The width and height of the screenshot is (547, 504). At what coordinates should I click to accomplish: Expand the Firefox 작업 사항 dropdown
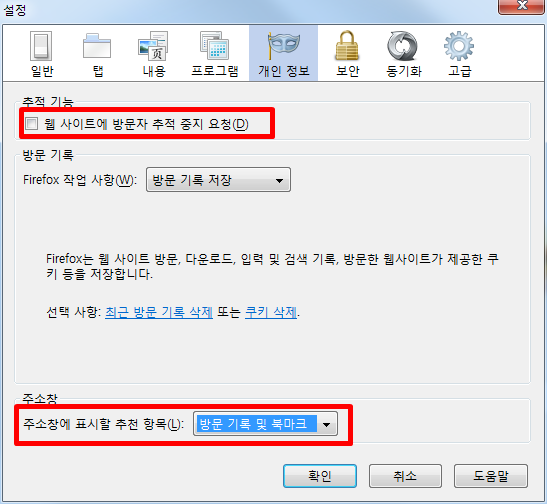coord(218,180)
